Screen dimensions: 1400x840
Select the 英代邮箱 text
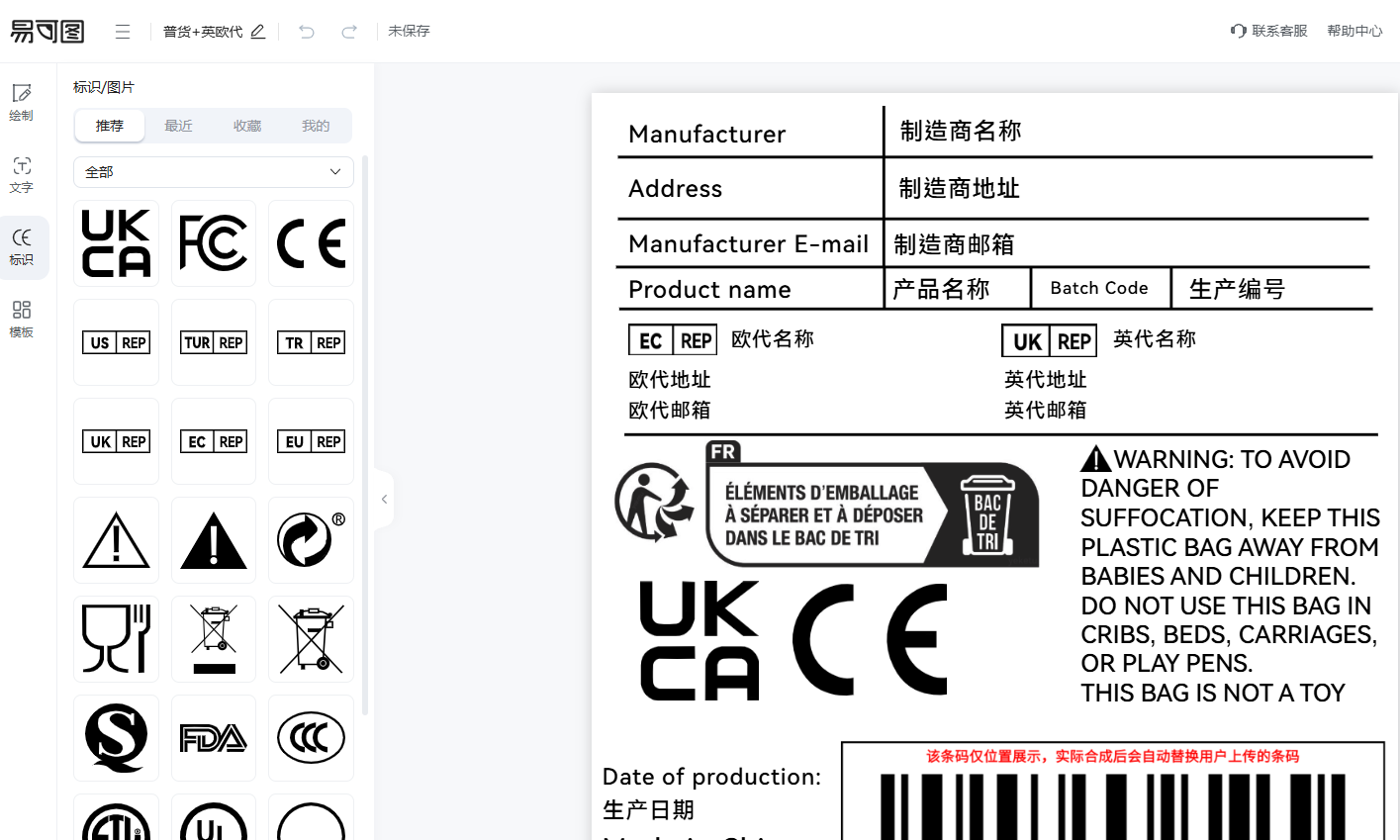tap(1046, 410)
